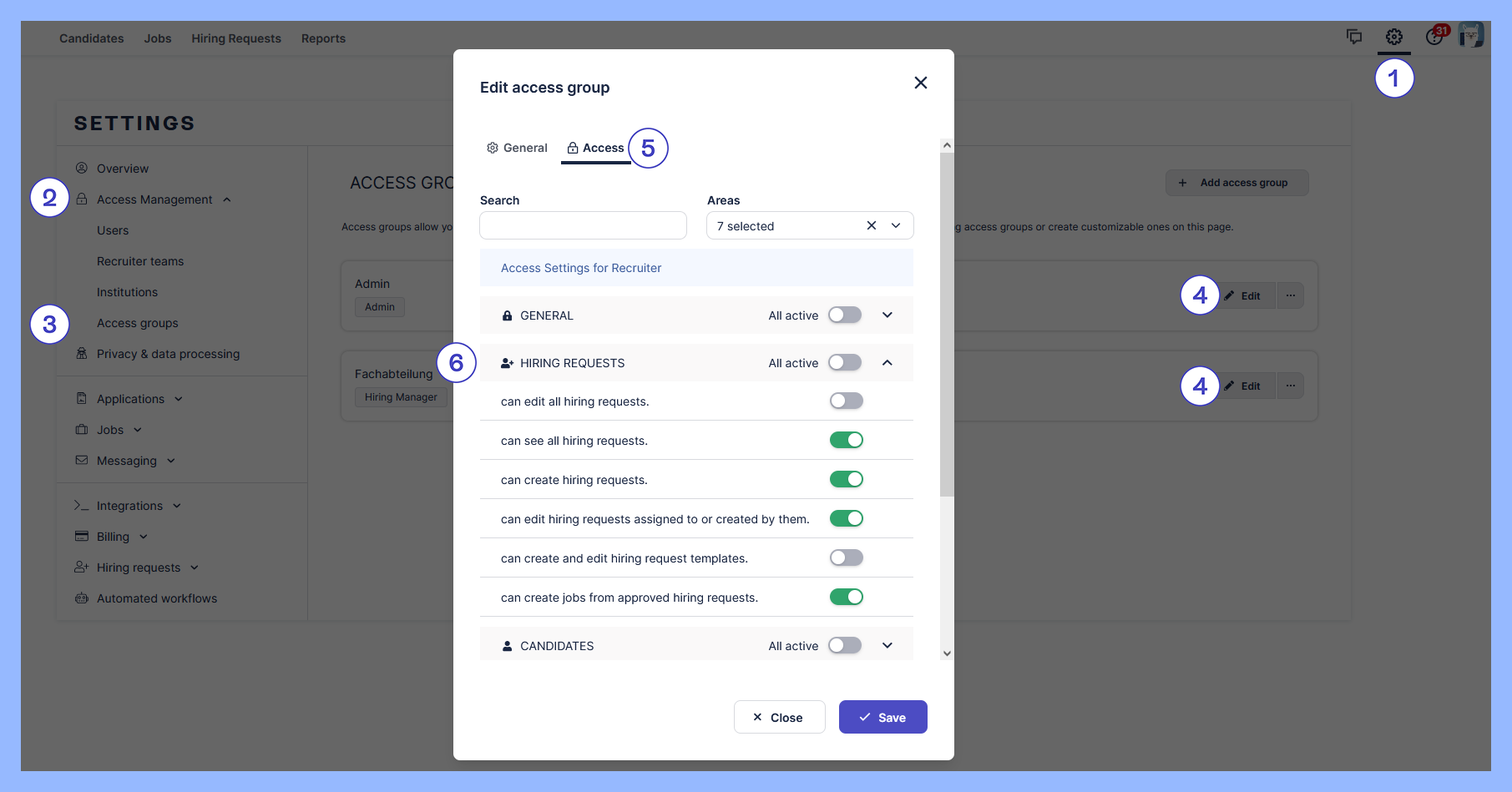
Task: Open more options for Fachabteilung group
Action: point(1290,386)
